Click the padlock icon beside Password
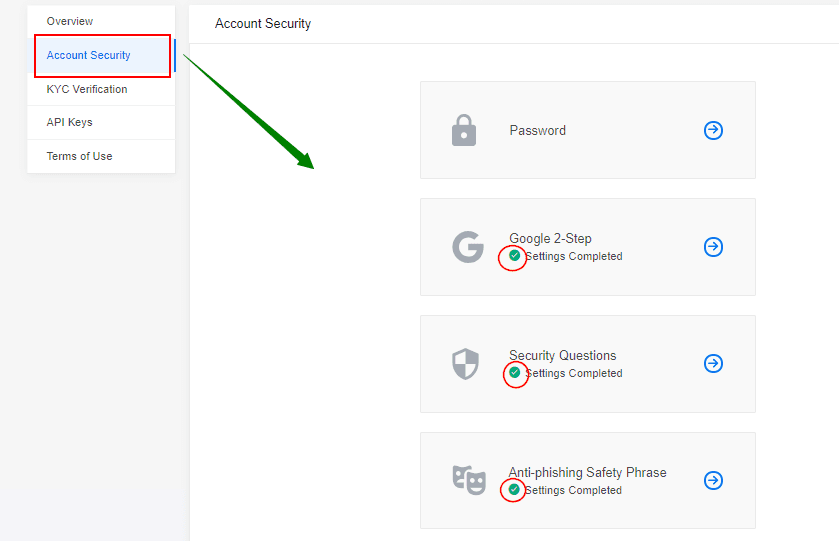Viewport: 839px width, 541px height. click(464, 130)
